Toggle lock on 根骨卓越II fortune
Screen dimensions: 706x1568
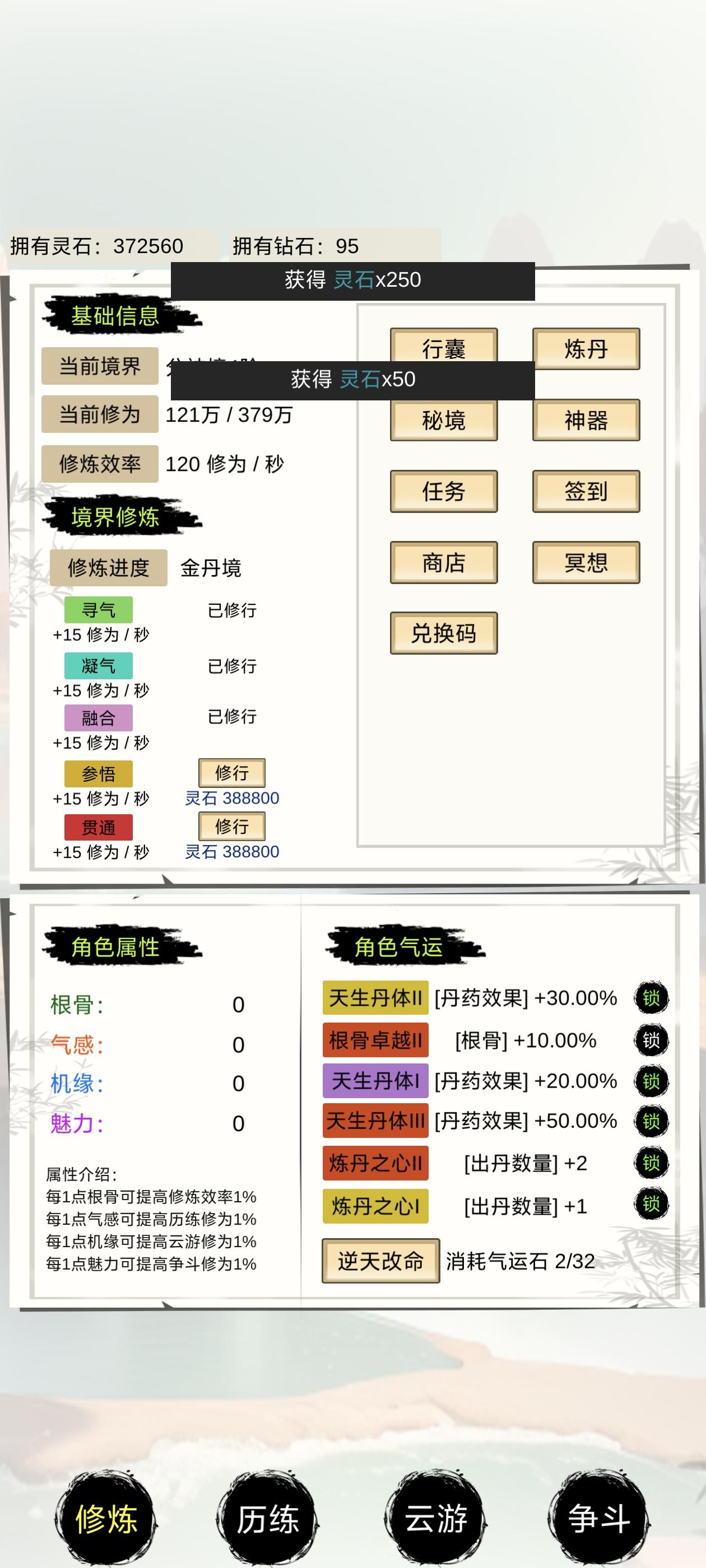pos(651,1040)
